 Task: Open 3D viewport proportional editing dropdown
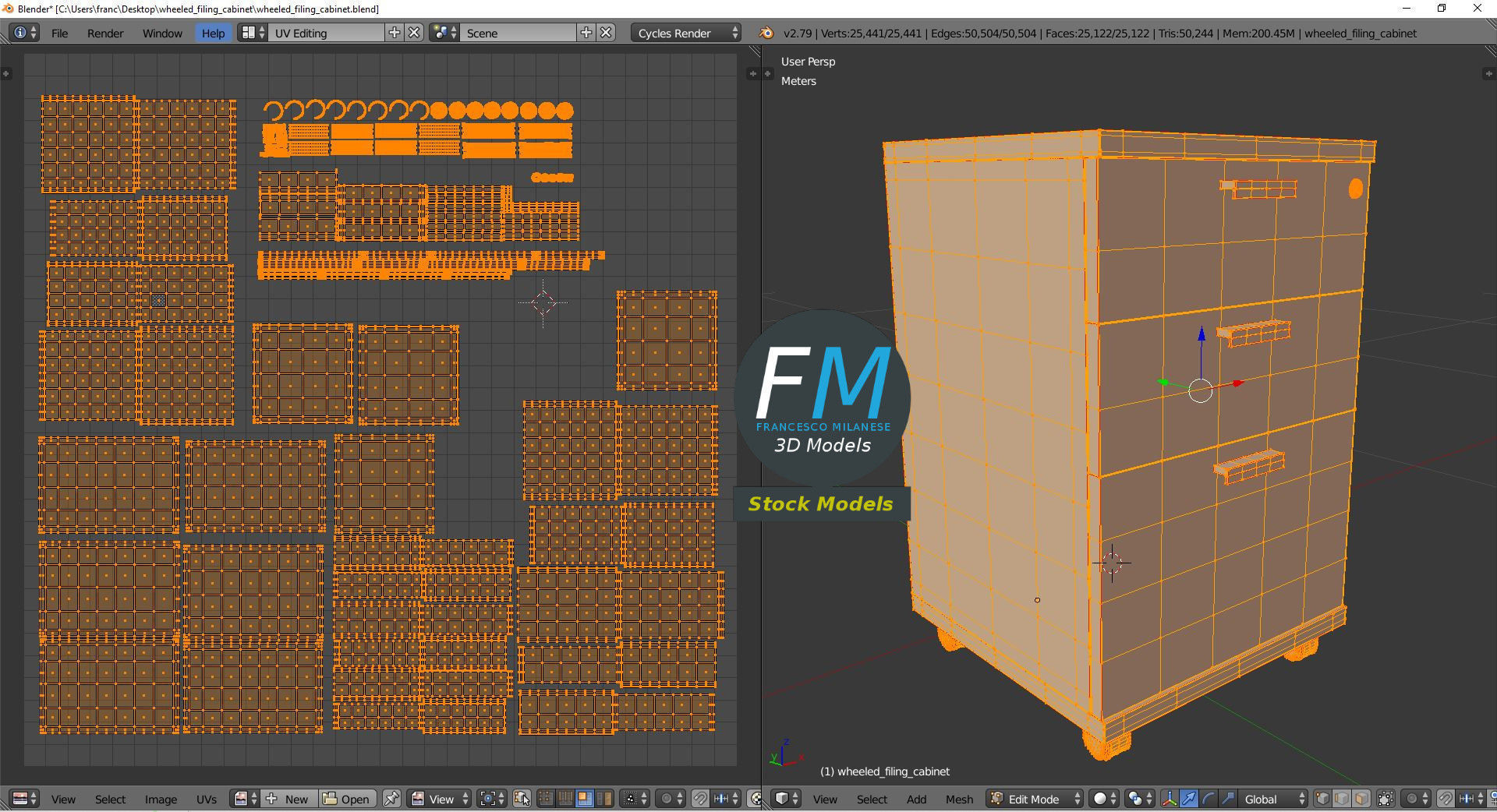1415,799
